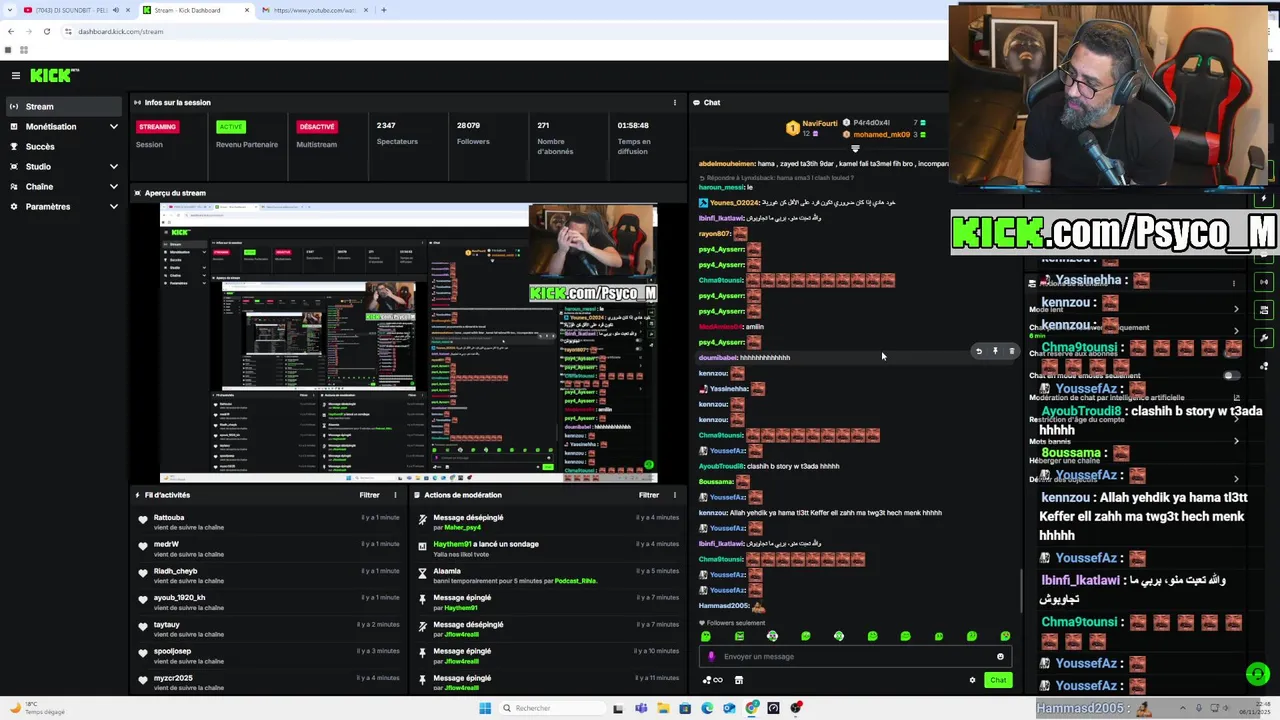Click the red STREAMING session badge
1280x720 pixels.
157,127
